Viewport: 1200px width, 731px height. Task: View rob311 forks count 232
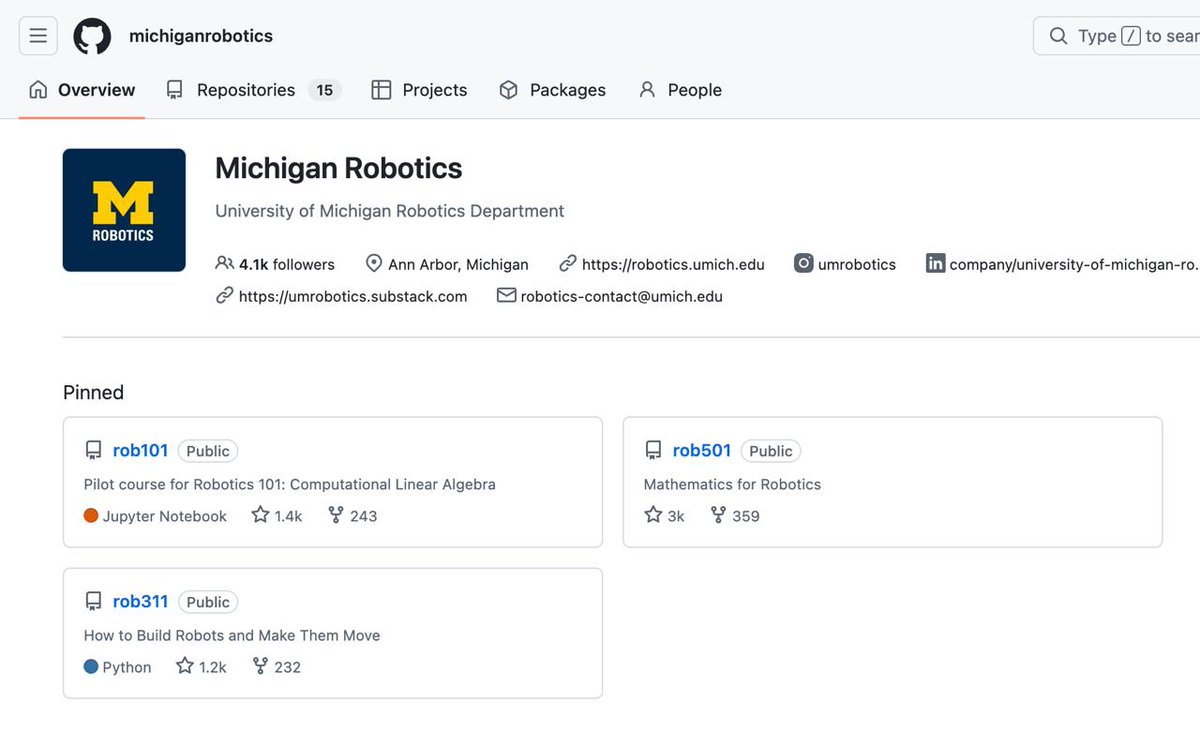(x=276, y=667)
